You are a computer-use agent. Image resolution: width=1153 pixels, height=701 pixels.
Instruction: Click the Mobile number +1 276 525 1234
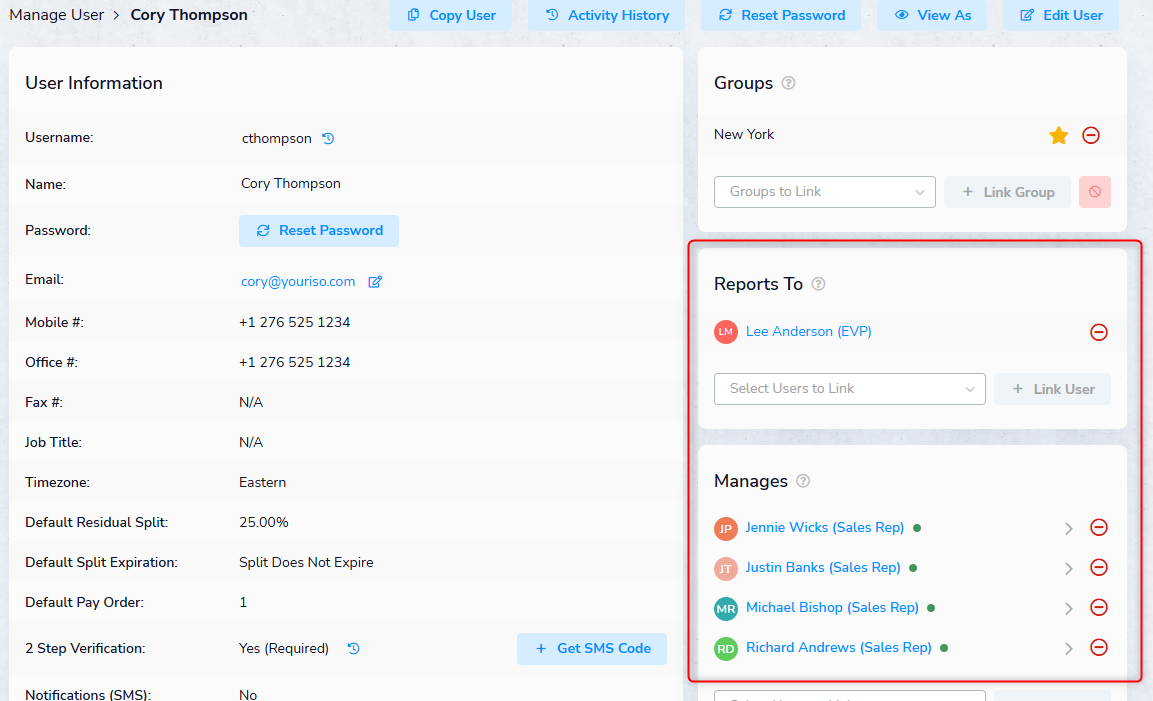point(294,322)
